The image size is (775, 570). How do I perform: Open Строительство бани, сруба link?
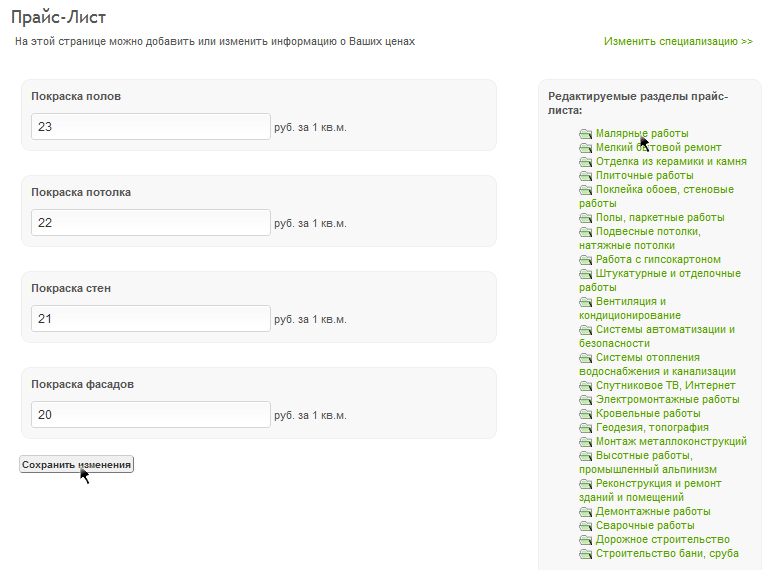click(x=666, y=553)
